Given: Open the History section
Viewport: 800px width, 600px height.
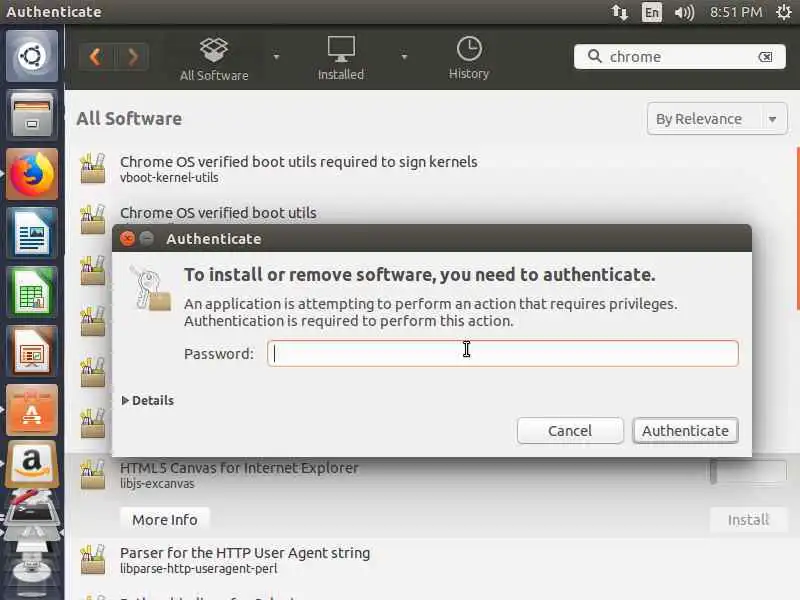Looking at the screenshot, I should point(469,58).
